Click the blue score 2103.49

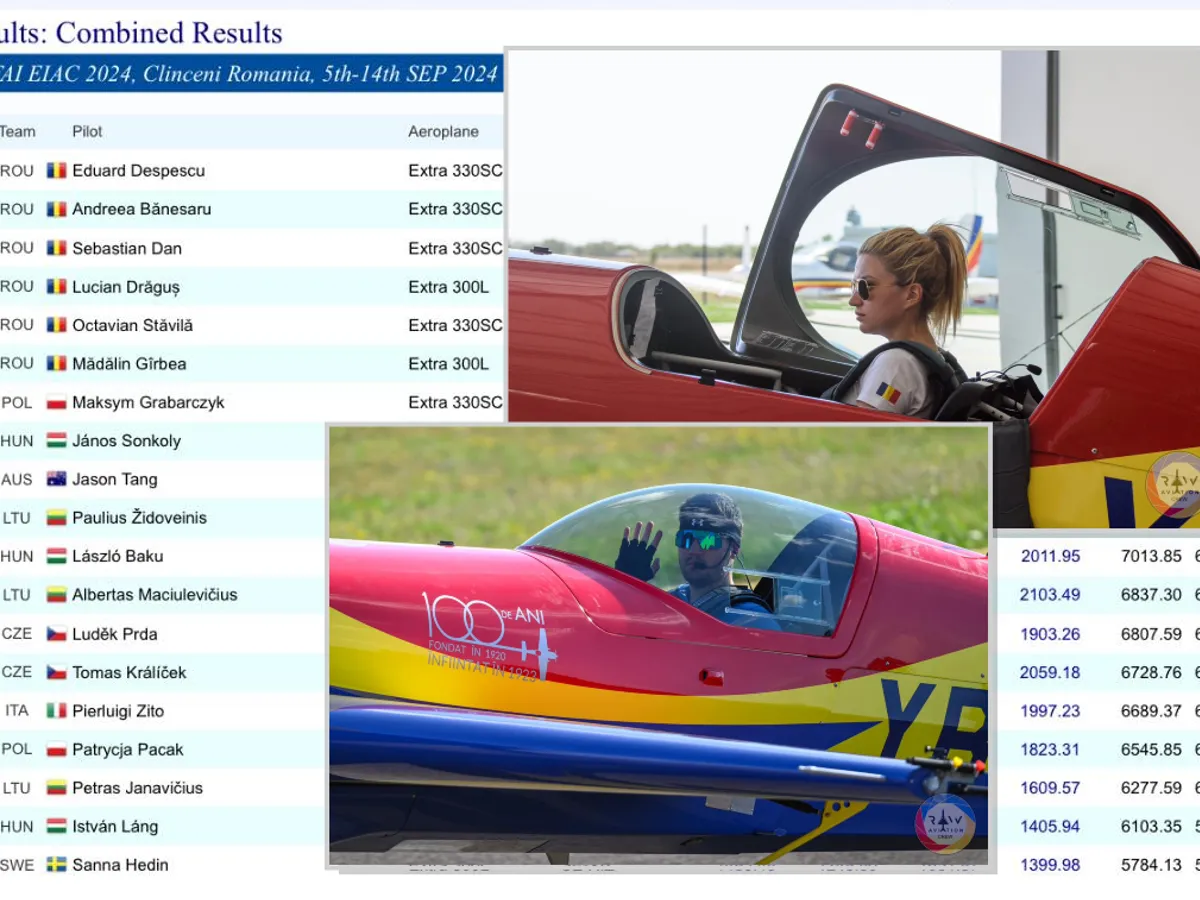(x=1050, y=595)
